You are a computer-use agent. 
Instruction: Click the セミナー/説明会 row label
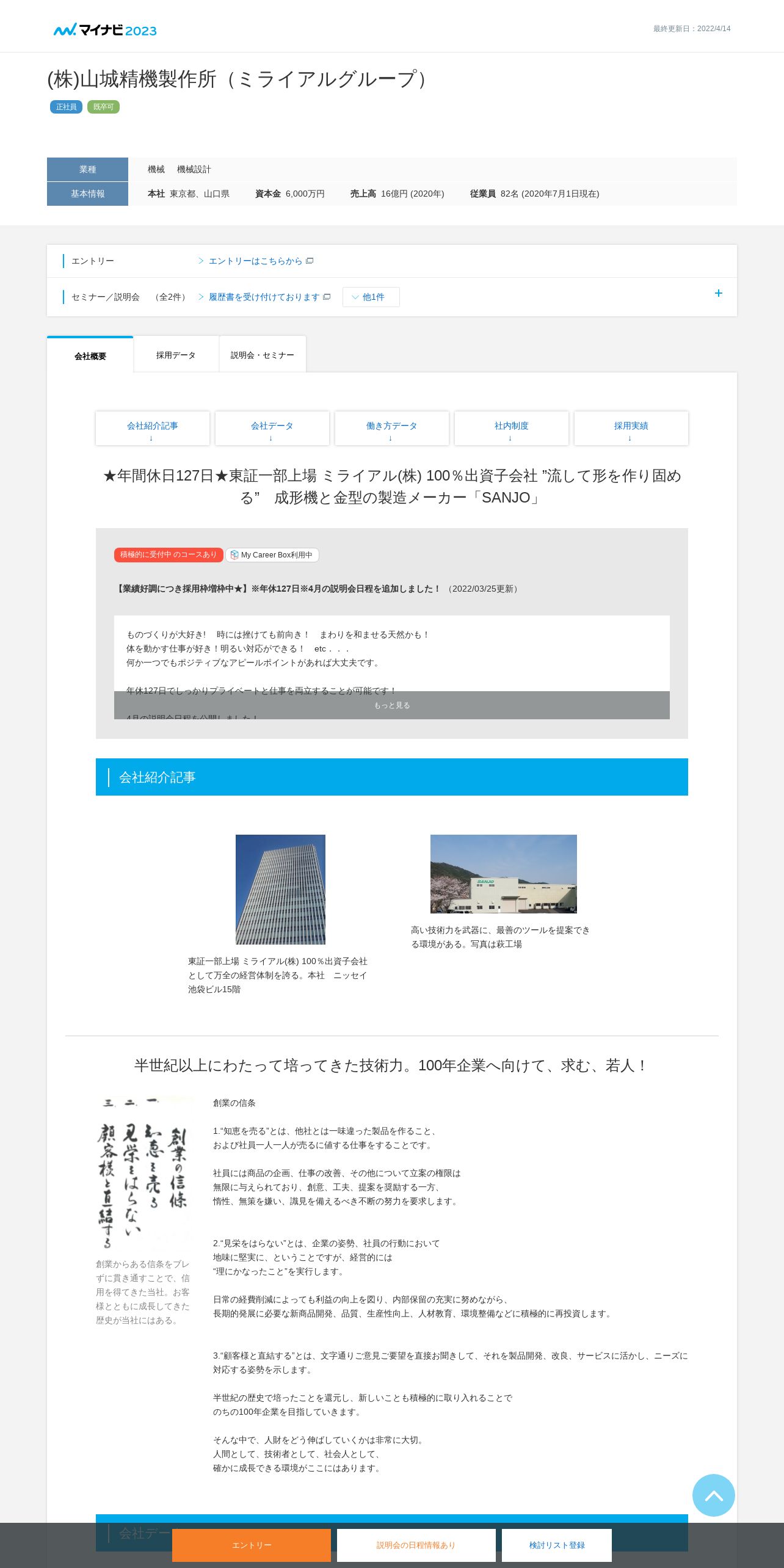[106, 297]
